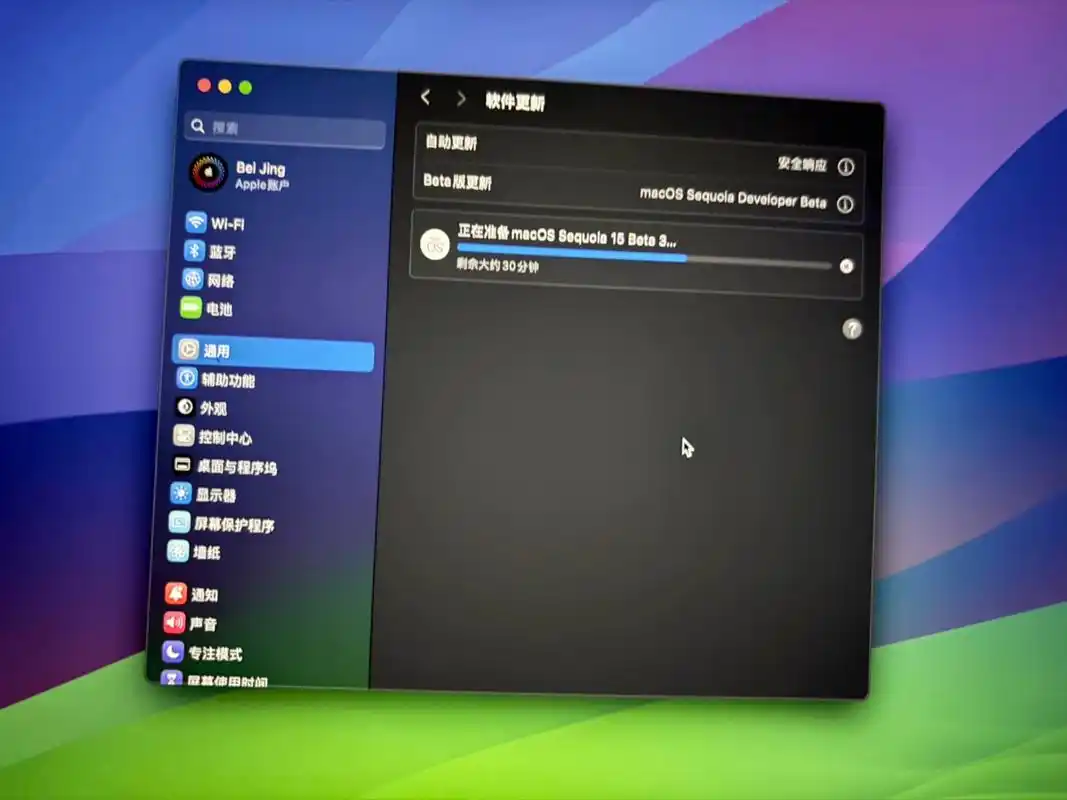Open the Screen Time hourglass icon
1067x800 pixels.
[x=171, y=678]
